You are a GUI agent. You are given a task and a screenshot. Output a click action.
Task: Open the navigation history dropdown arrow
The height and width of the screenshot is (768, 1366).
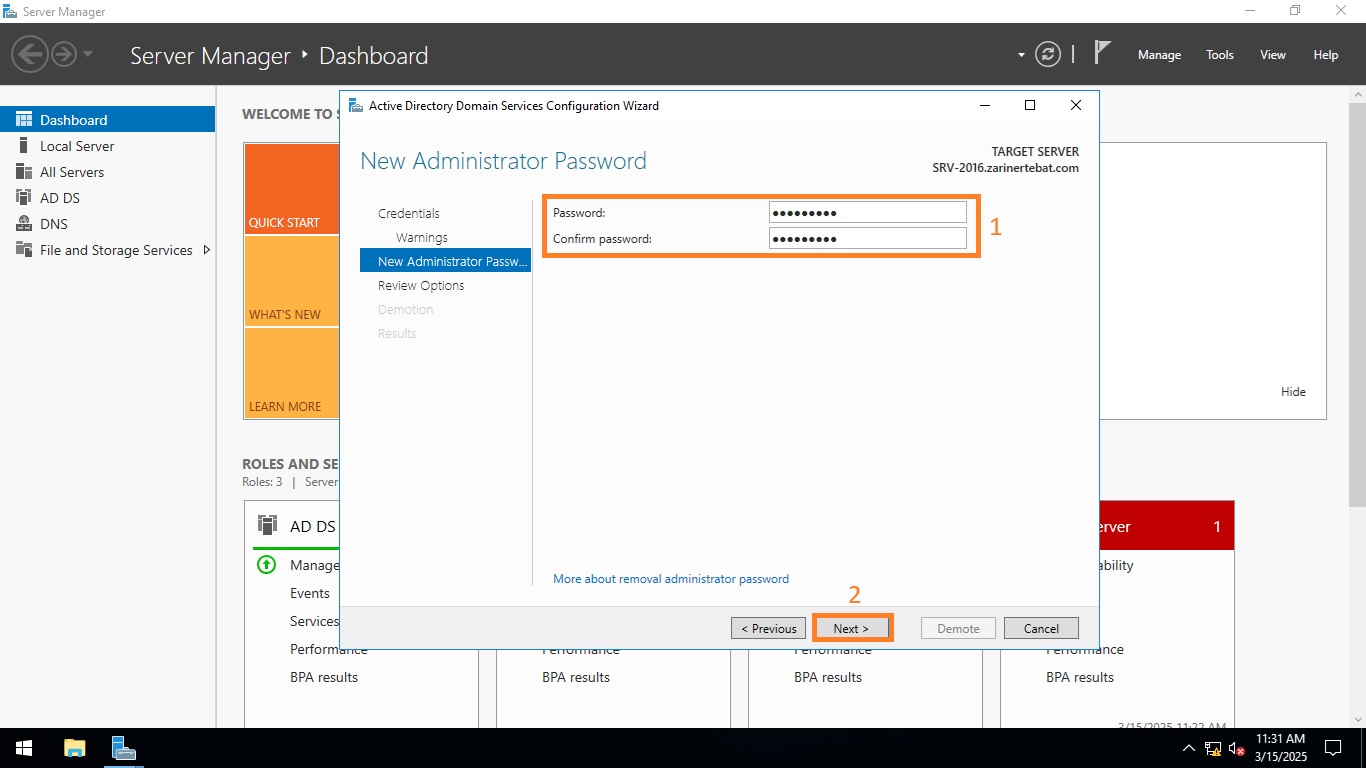click(x=88, y=53)
